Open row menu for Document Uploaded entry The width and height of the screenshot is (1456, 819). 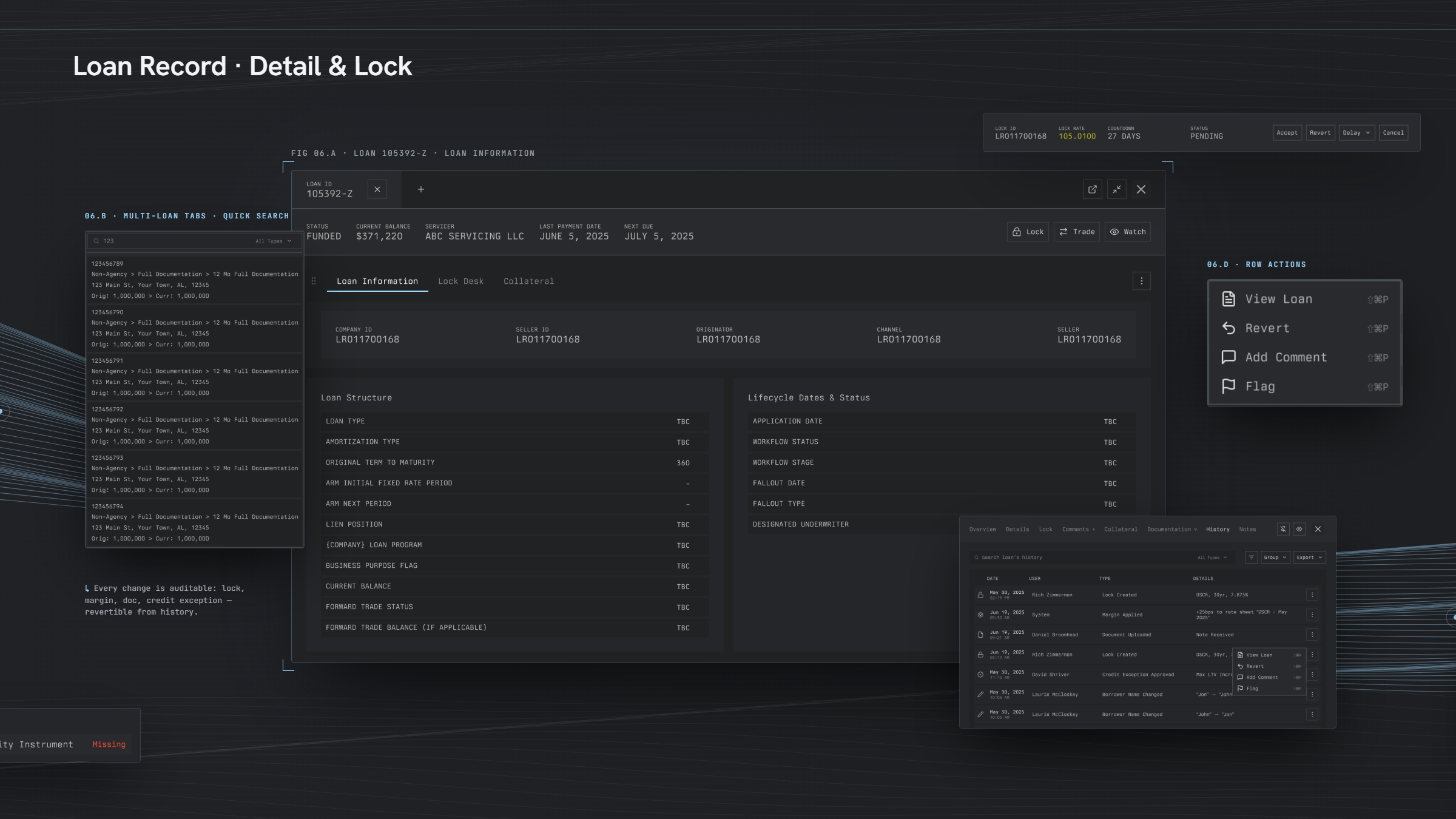1312,635
